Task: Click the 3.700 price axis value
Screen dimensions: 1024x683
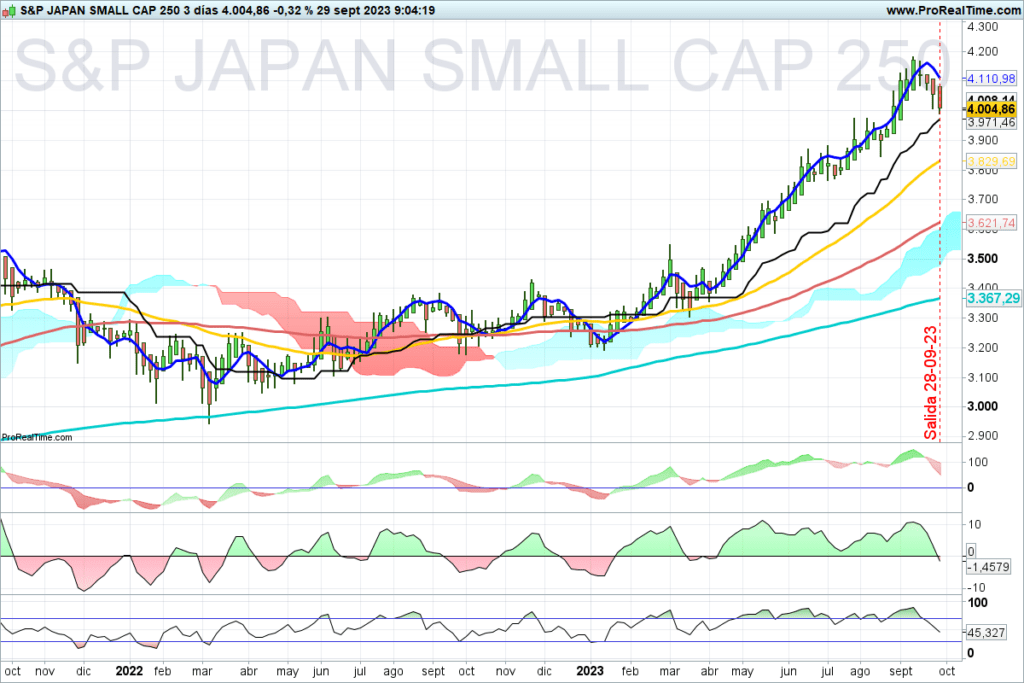Action: tap(982, 199)
